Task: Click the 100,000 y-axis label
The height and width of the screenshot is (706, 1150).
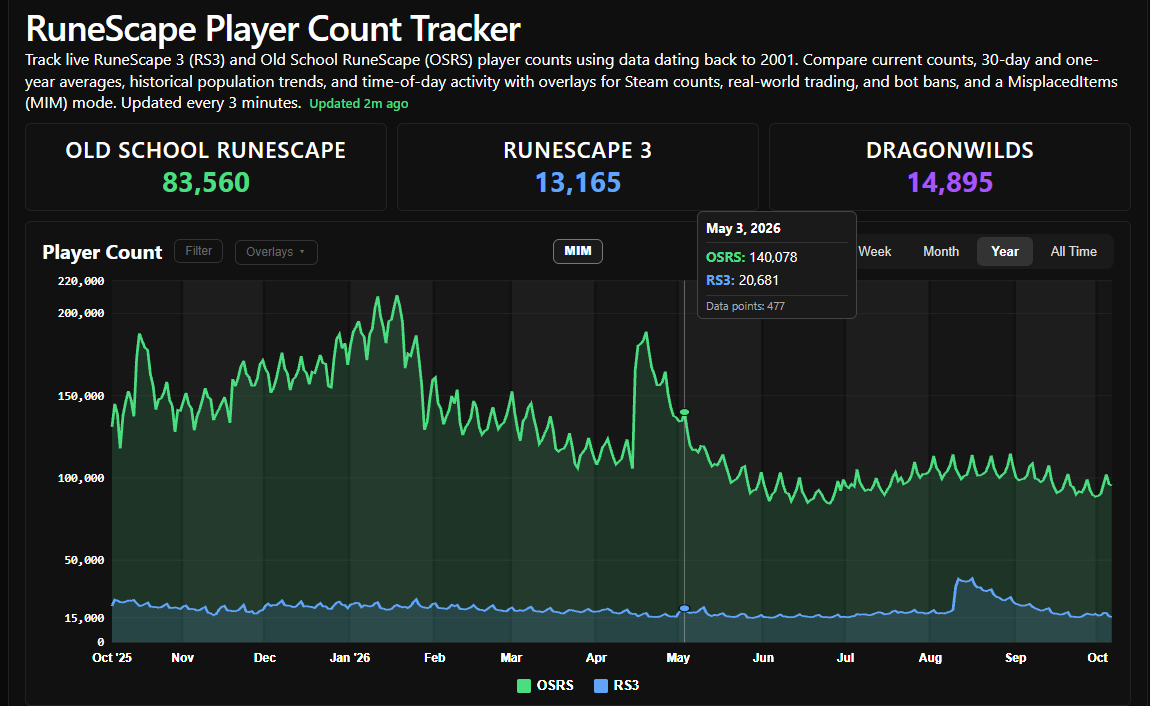Action: [81, 478]
